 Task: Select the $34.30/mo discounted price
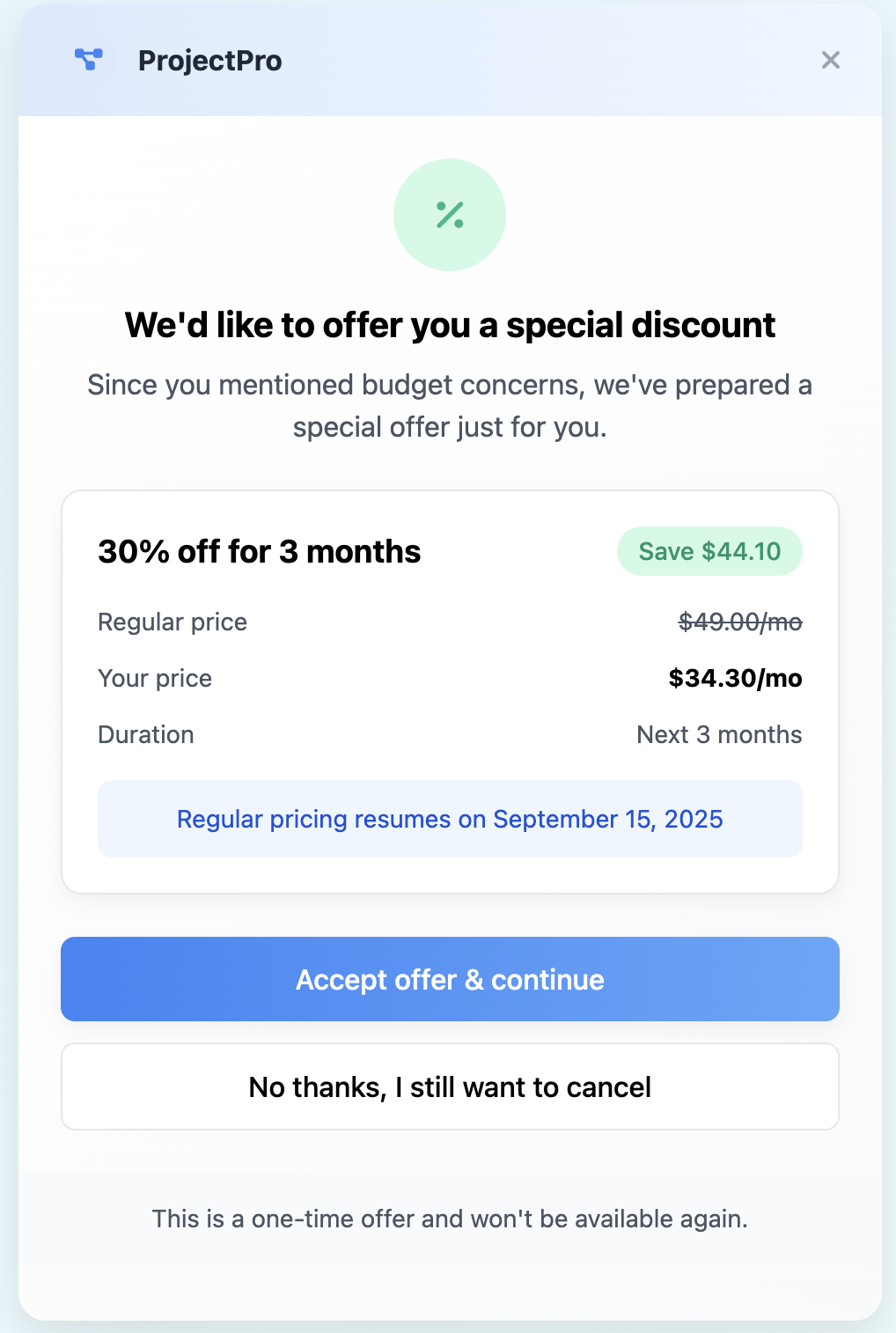pos(735,678)
